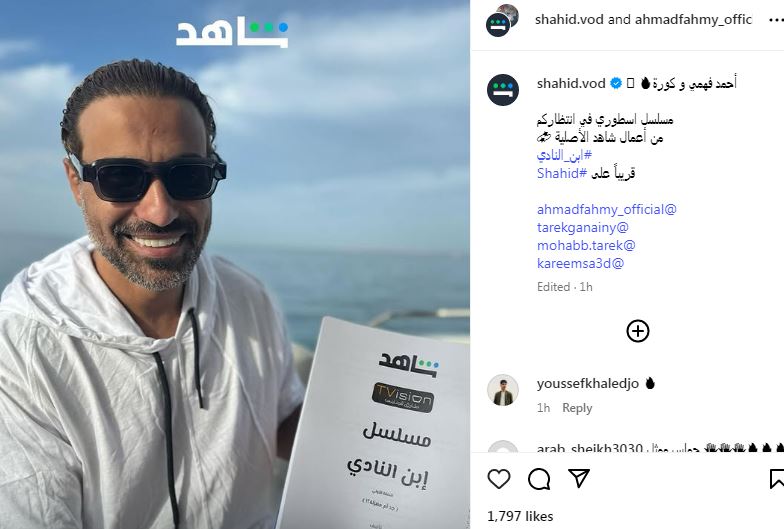Visit @ahmadfahmy_official mention in caption
Image resolution: width=784 pixels, height=529 pixels.
[606, 209]
